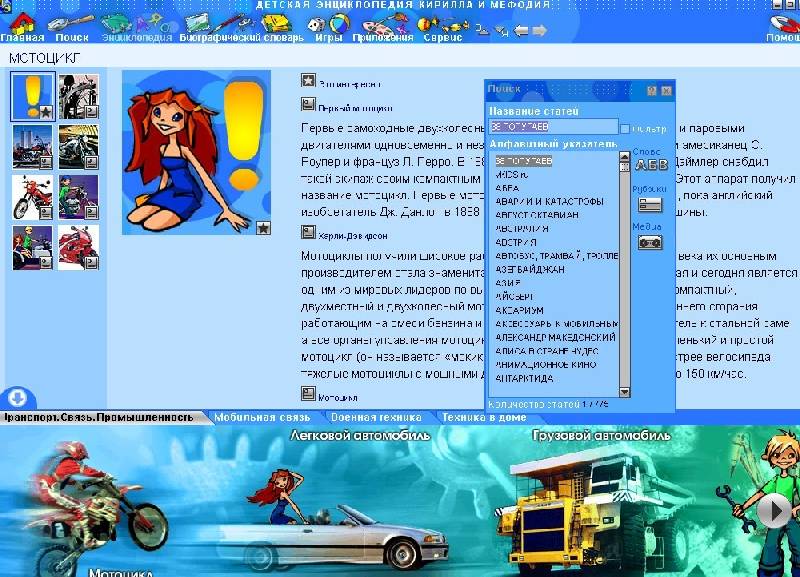Select АВТОБУС, ТРАМВАЙ entry in index
Image resolution: width=800 pixels, height=577 pixels.
pyautogui.click(x=557, y=256)
